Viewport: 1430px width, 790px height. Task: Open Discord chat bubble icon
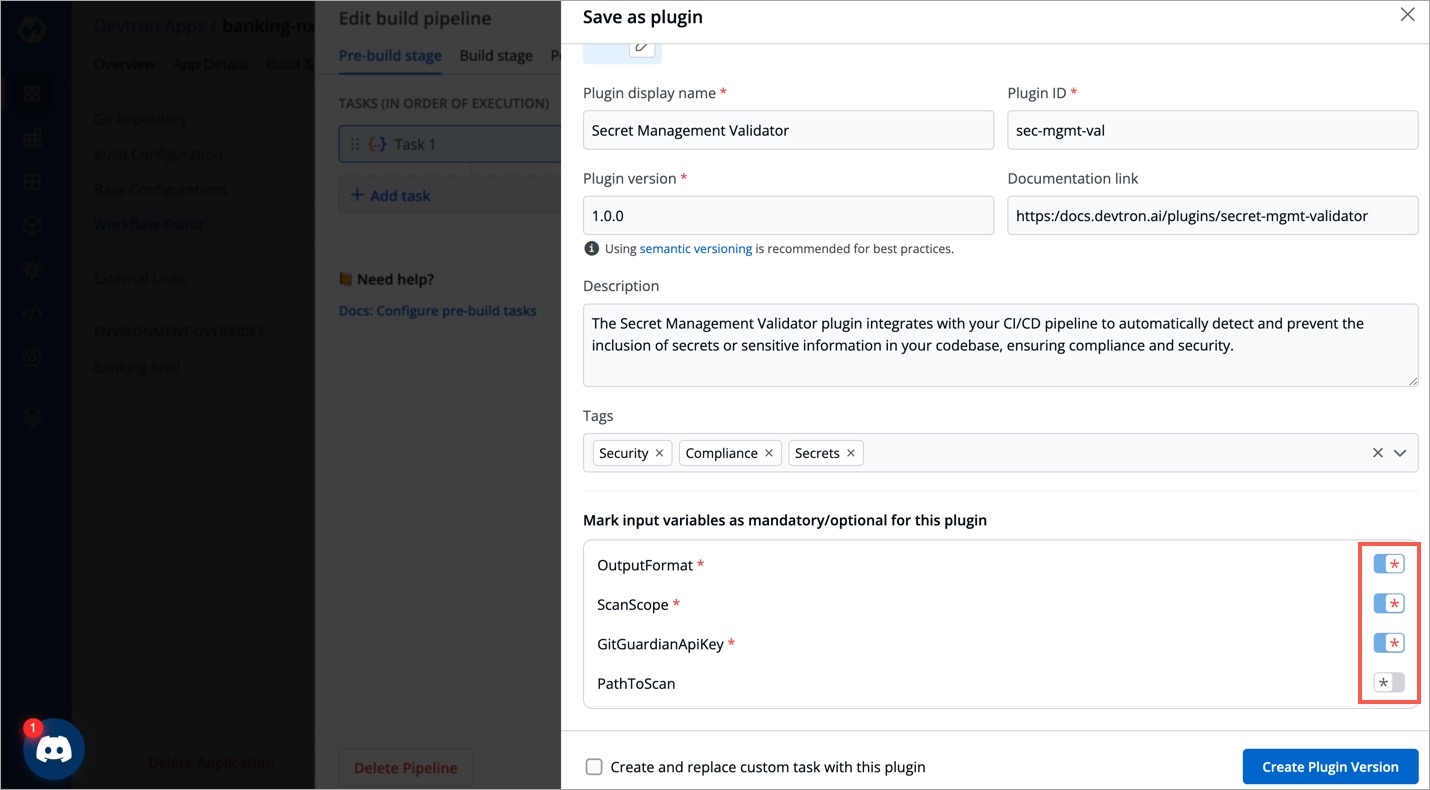point(54,749)
